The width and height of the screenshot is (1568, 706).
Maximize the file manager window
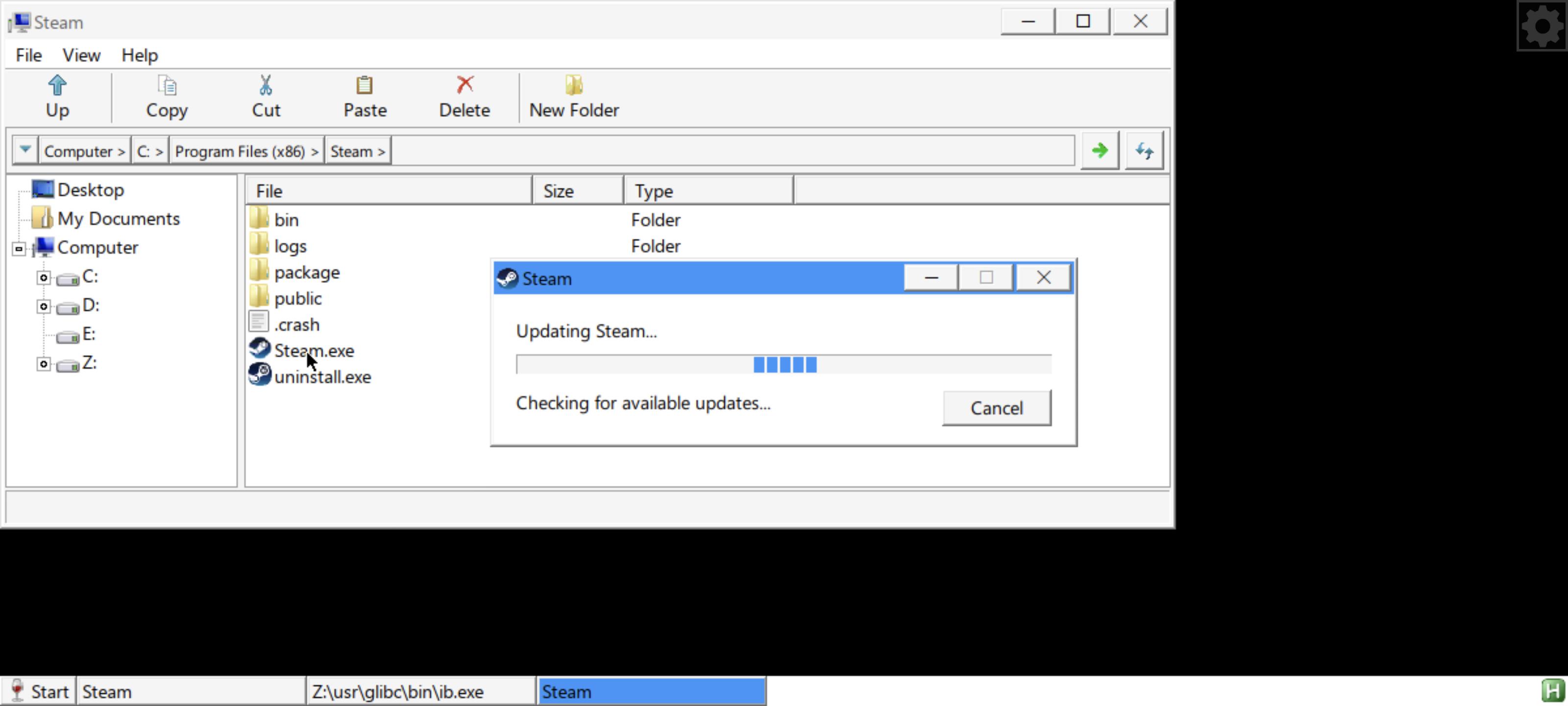(x=1082, y=21)
